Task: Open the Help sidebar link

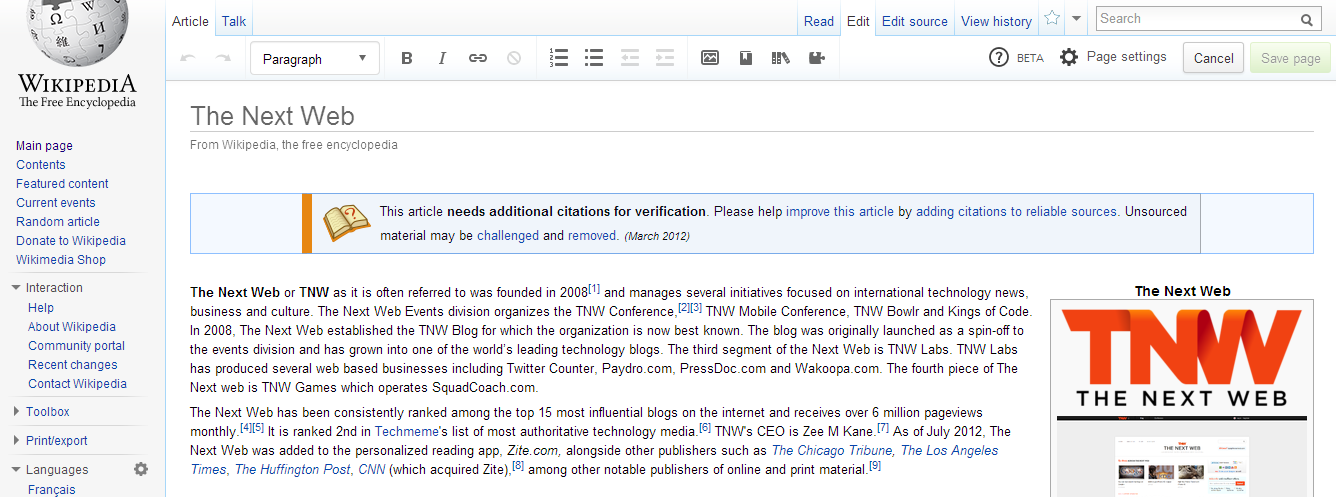Action: (41, 308)
